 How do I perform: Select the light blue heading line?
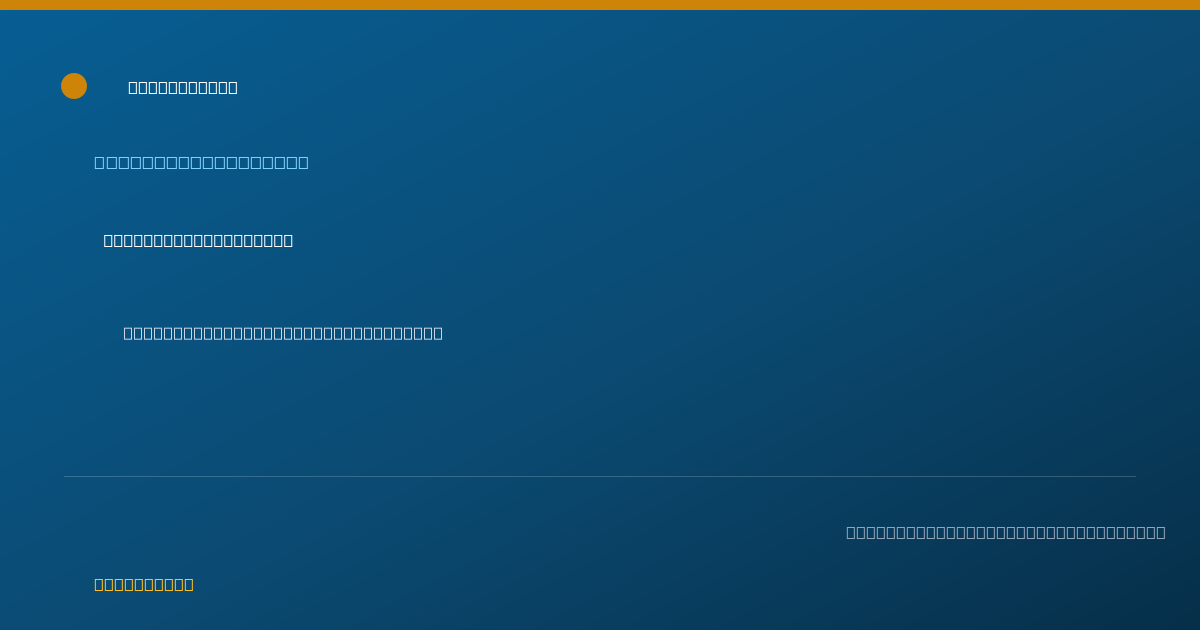click(201, 162)
